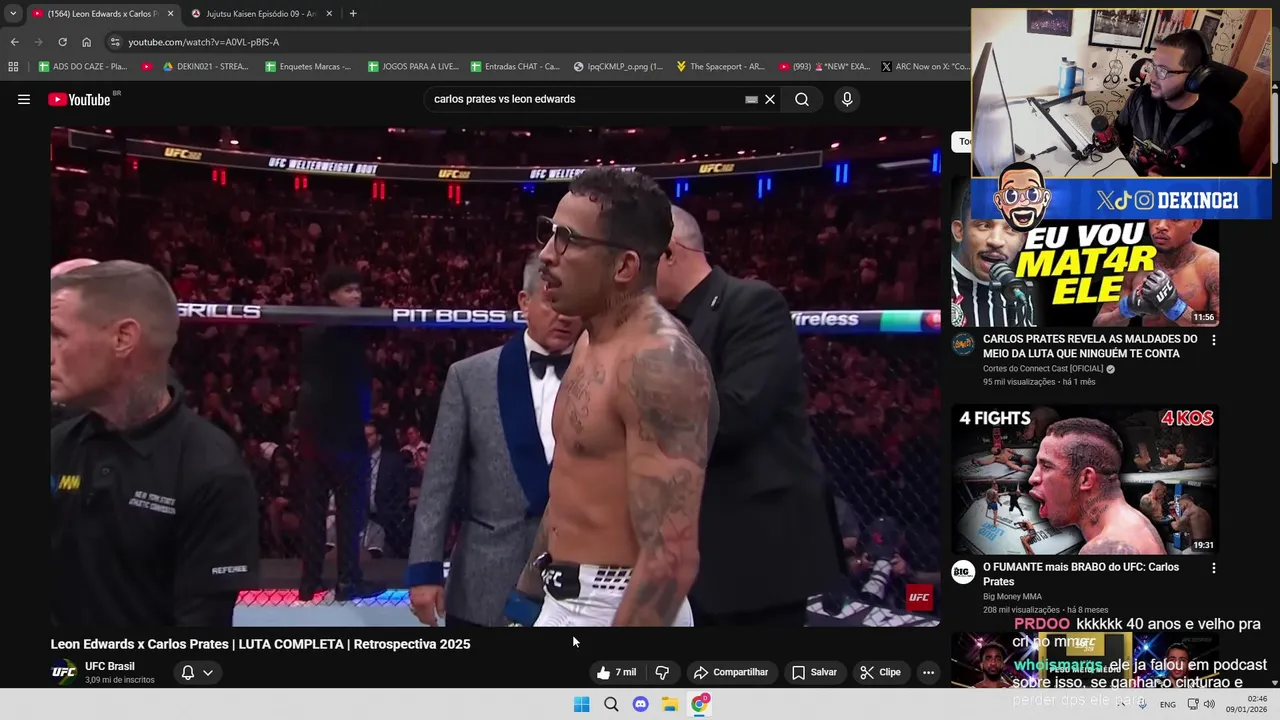Open the on-screen keyboard icon in search
1280x720 pixels.
pyautogui.click(x=751, y=99)
